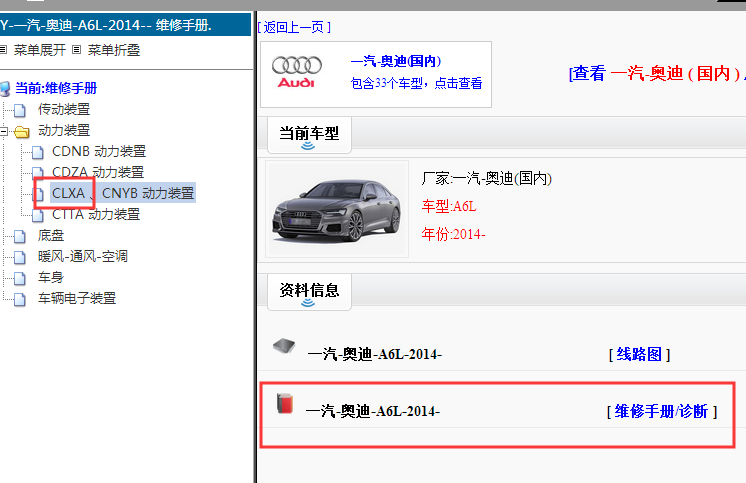Open 车身 tree item

click(x=51, y=277)
